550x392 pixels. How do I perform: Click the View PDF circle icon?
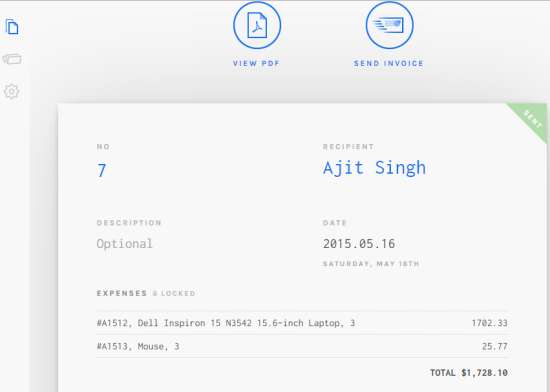(257, 25)
